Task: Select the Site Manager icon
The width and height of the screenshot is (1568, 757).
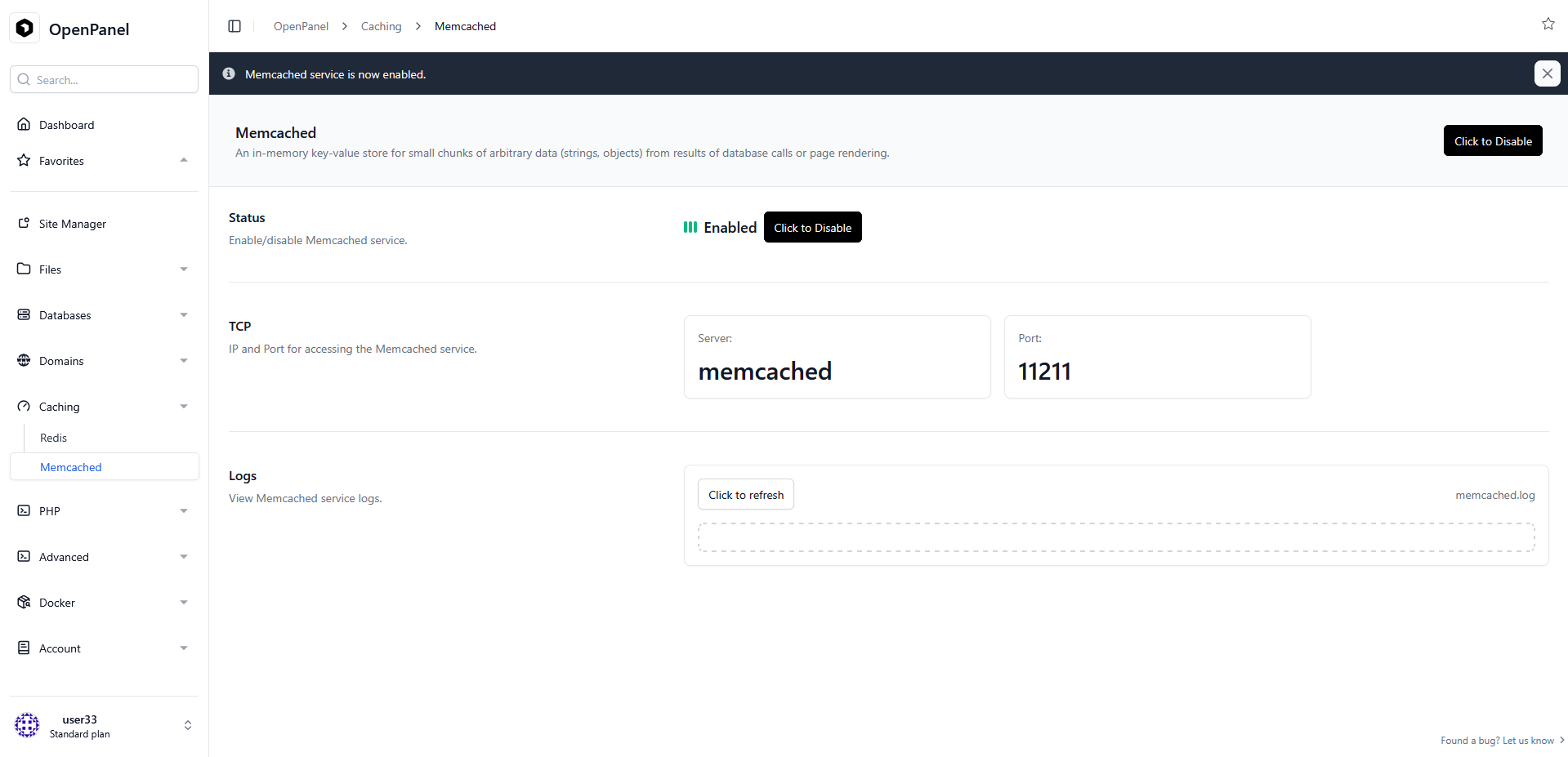Action: [x=25, y=223]
